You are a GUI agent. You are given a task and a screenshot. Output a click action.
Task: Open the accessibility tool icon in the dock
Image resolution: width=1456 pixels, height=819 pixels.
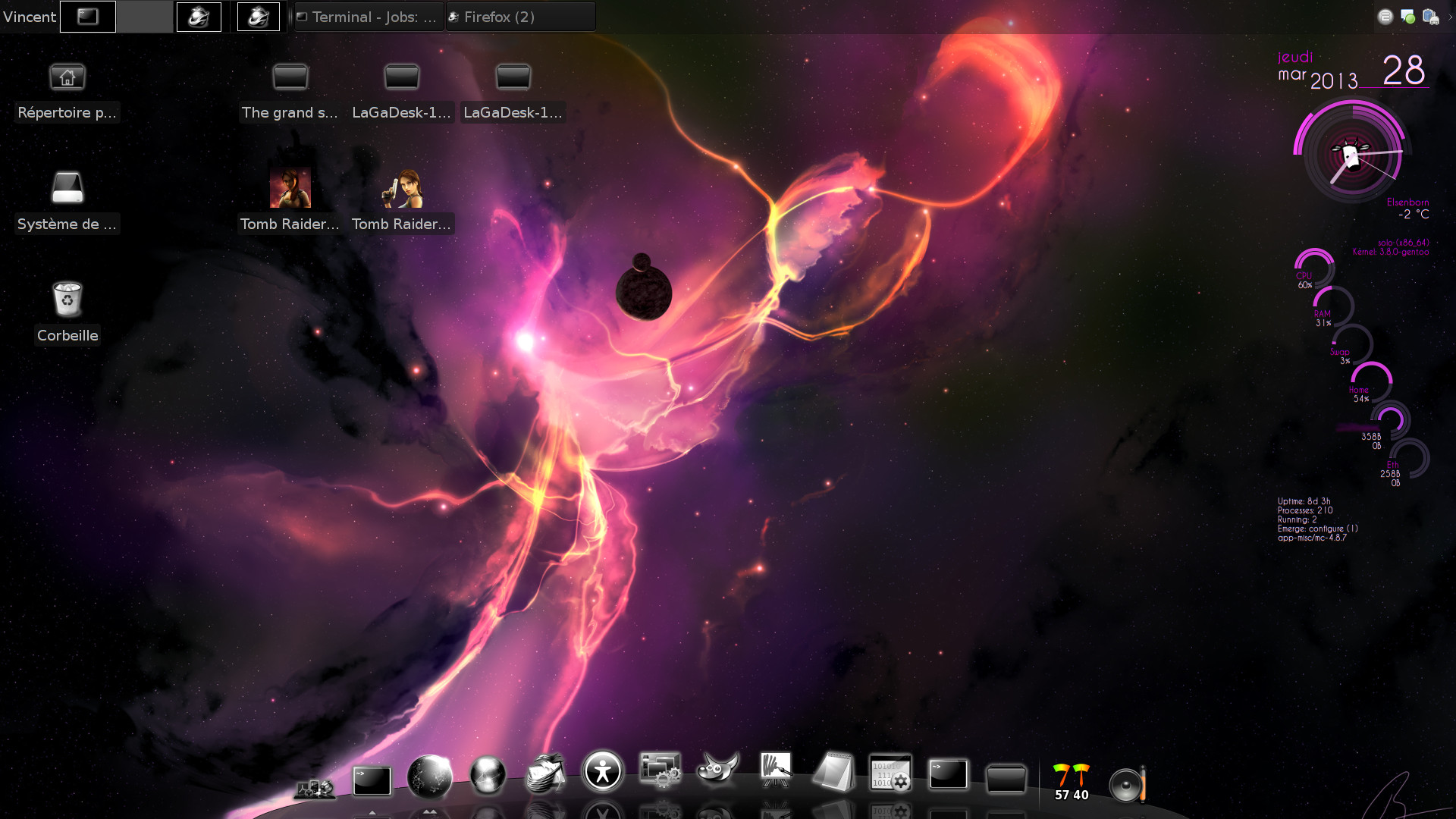tap(603, 770)
